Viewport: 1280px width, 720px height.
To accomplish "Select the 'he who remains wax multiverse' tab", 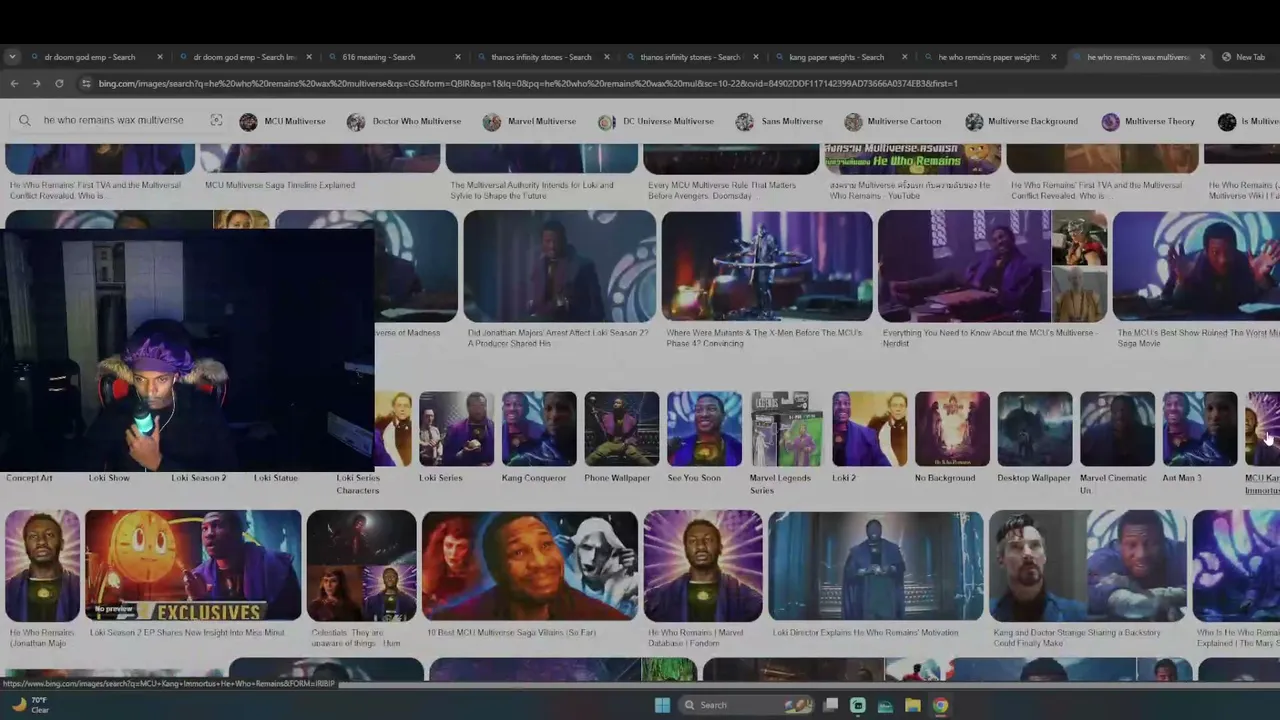I will [1137, 57].
